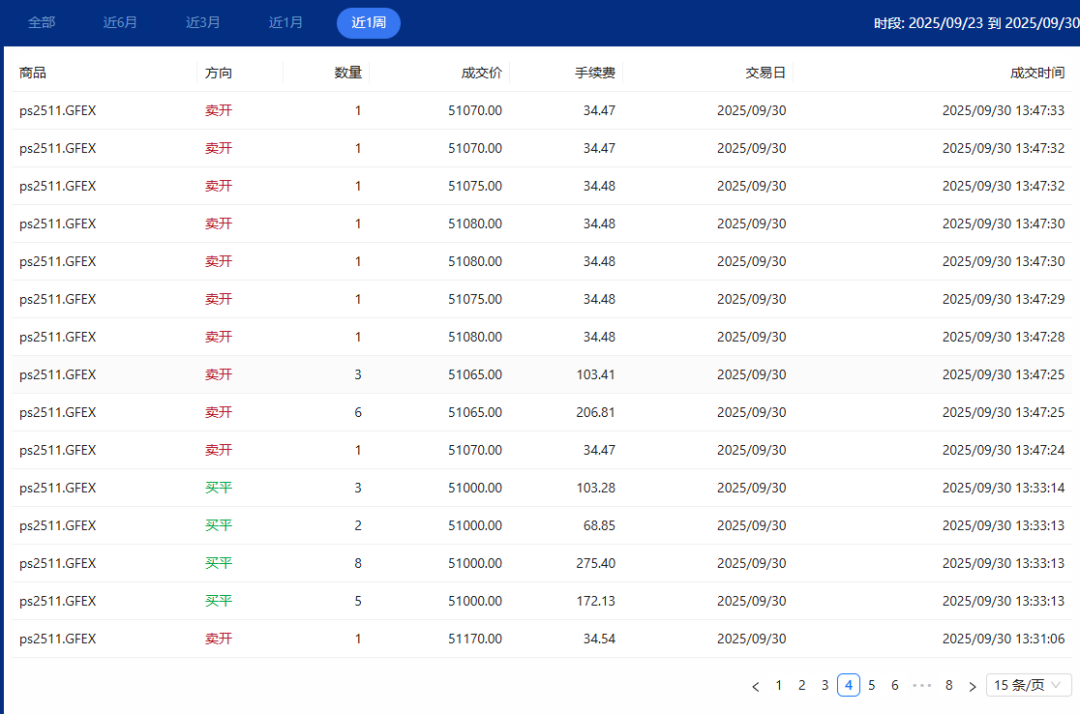This screenshot has width=1080, height=714.
Task: Click the 手续费 column header
Action: [595, 72]
